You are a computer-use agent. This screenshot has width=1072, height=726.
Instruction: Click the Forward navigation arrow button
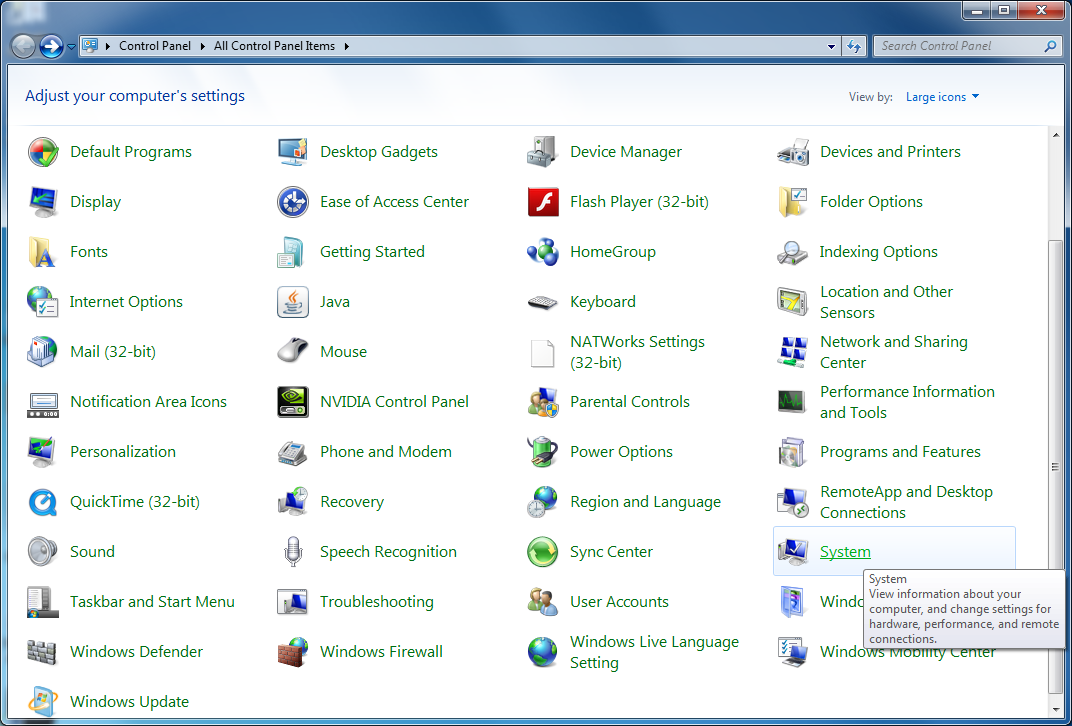(51, 46)
